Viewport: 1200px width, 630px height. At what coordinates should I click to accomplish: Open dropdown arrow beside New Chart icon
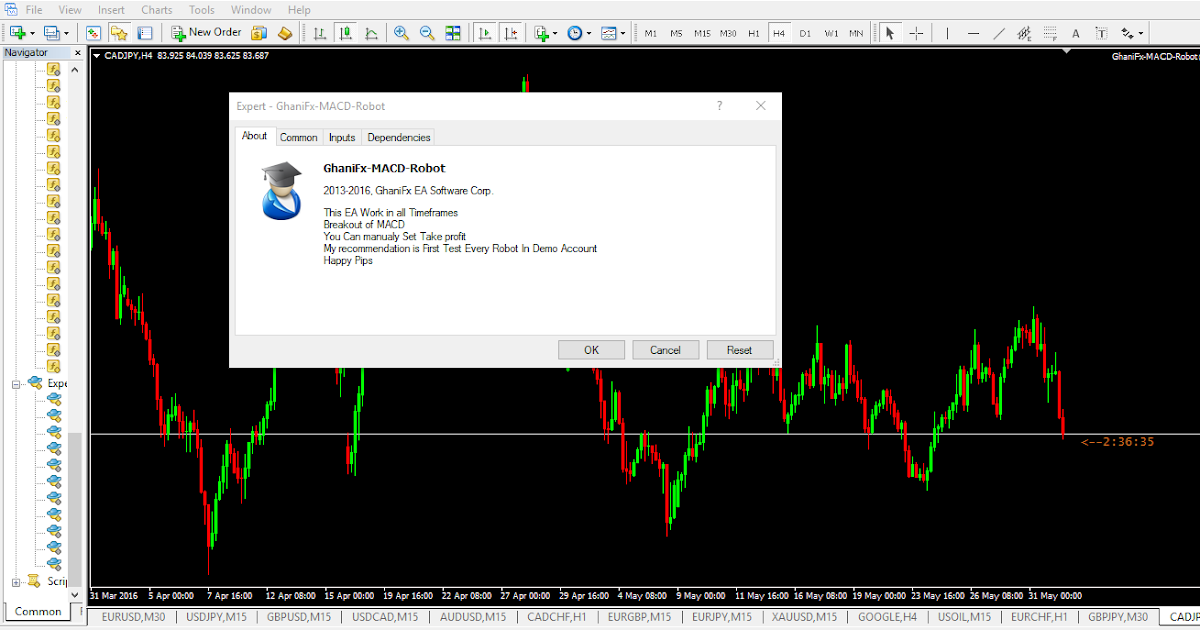[32, 33]
